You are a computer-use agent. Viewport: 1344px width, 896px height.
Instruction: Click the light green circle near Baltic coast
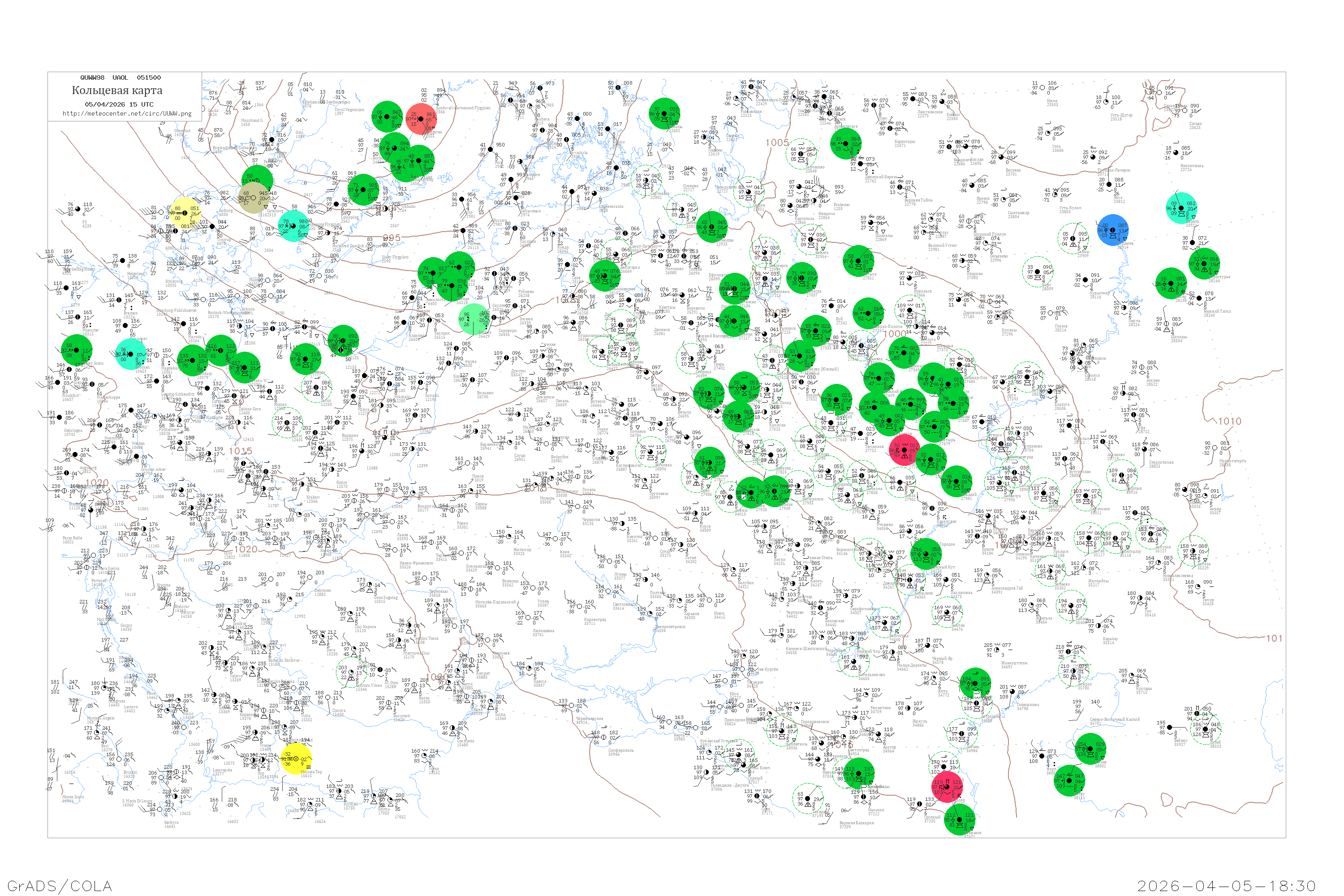click(x=474, y=319)
